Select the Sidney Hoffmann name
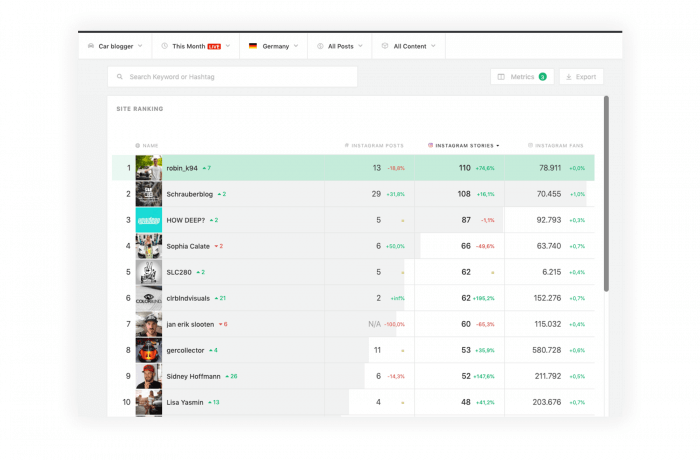The width and height of the screenshot is (700, 460). pyautogui.click(x=193, y=376)
